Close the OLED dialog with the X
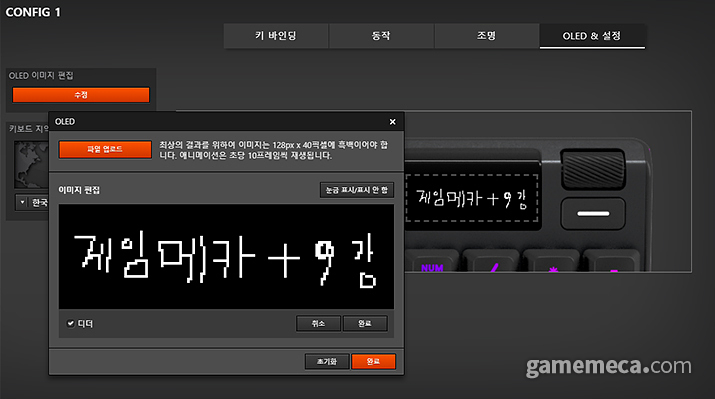Image resolution: width=715 pixels, height=399 pixels. [x=393, y=122]
